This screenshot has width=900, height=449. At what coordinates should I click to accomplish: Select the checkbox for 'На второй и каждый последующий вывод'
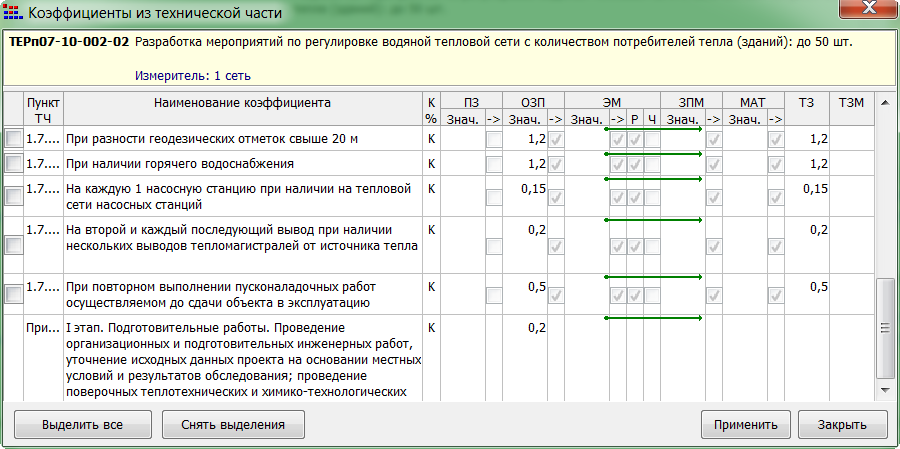(13, 246)
